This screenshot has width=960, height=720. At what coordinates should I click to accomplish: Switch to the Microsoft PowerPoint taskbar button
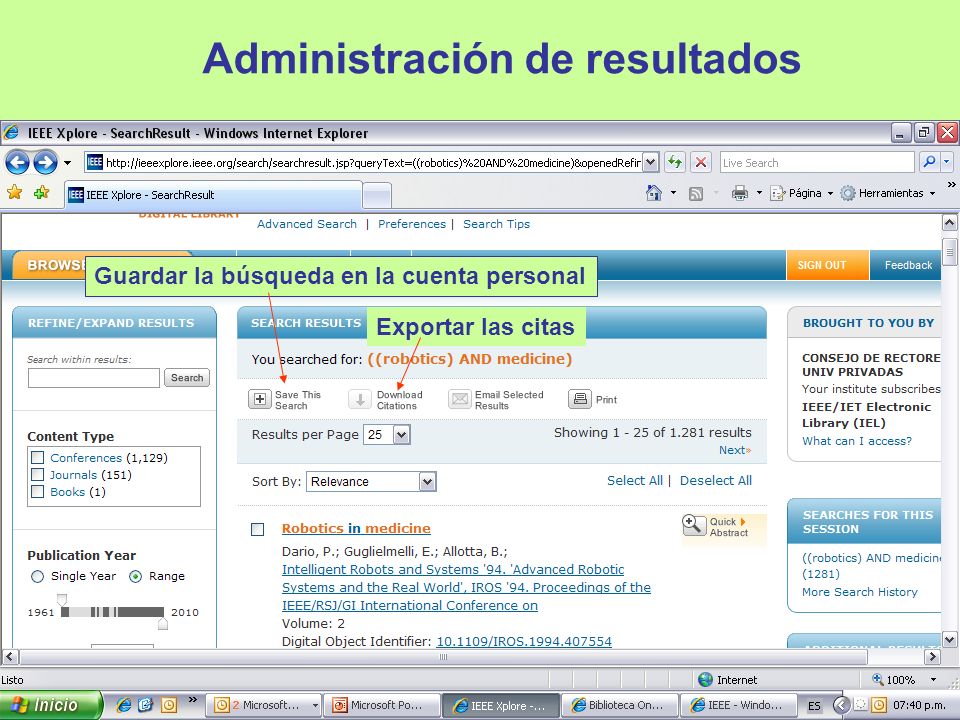pos(382,705)
